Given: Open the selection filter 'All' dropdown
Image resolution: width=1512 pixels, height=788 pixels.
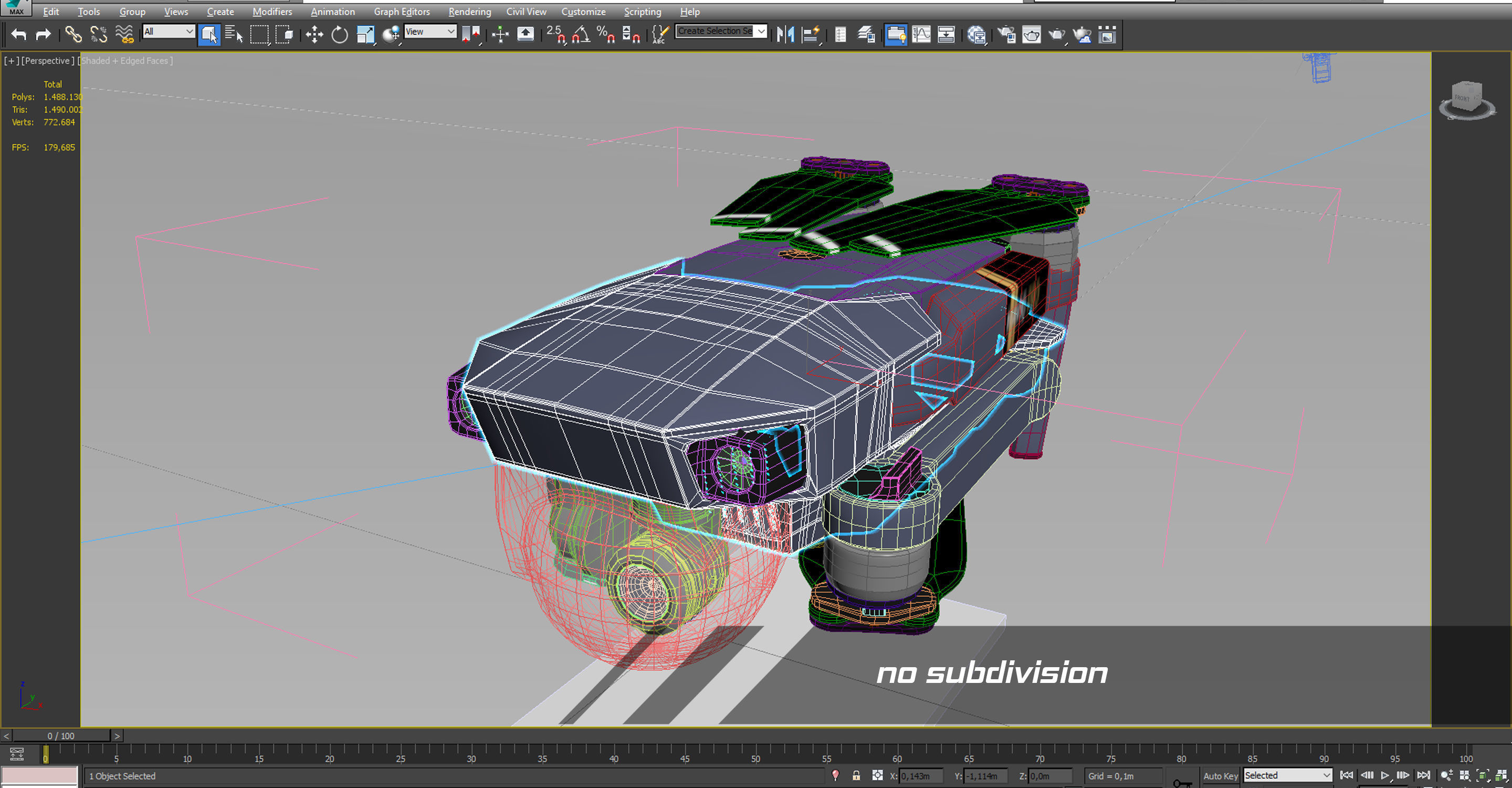Looking at the screenshot, I should click(169, 32).
